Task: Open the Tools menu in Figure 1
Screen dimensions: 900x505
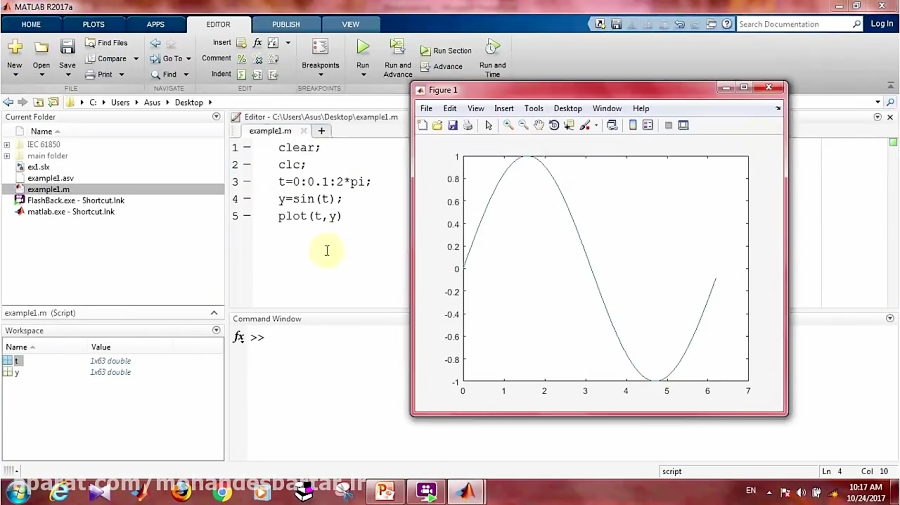Action: click(x=533, y=108)
